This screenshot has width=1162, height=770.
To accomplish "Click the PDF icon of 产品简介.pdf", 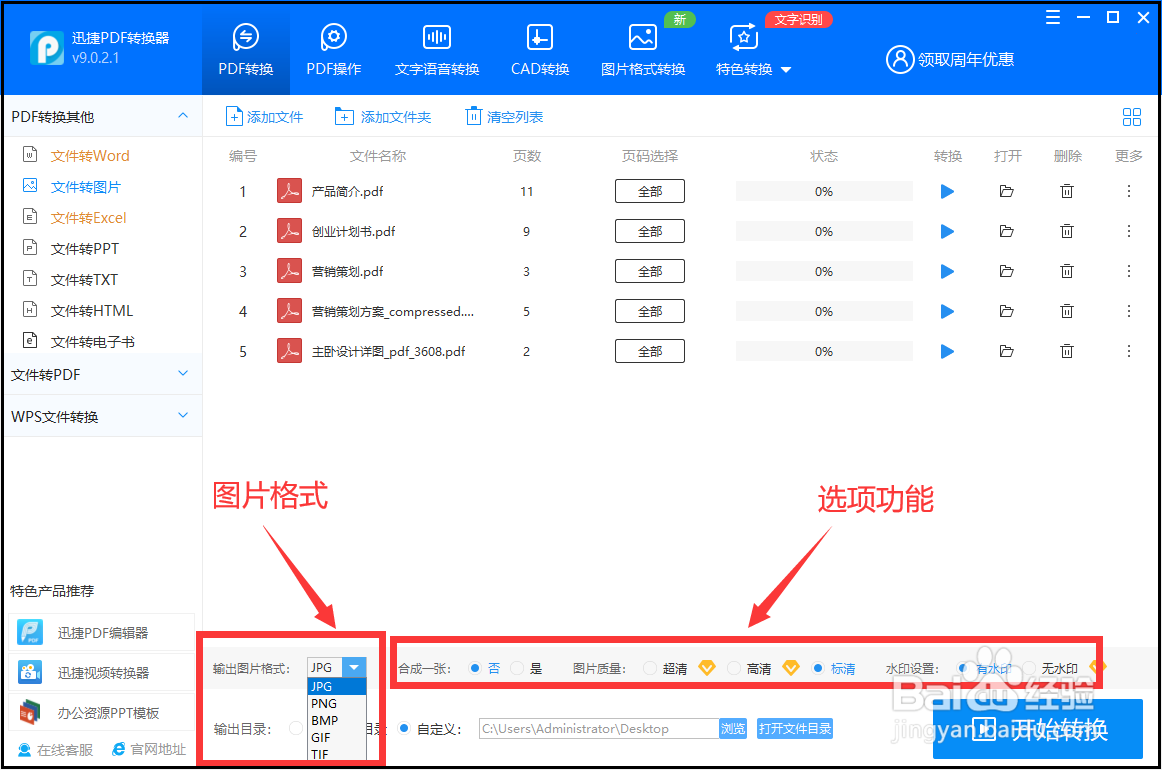I will tap(289, 191).
